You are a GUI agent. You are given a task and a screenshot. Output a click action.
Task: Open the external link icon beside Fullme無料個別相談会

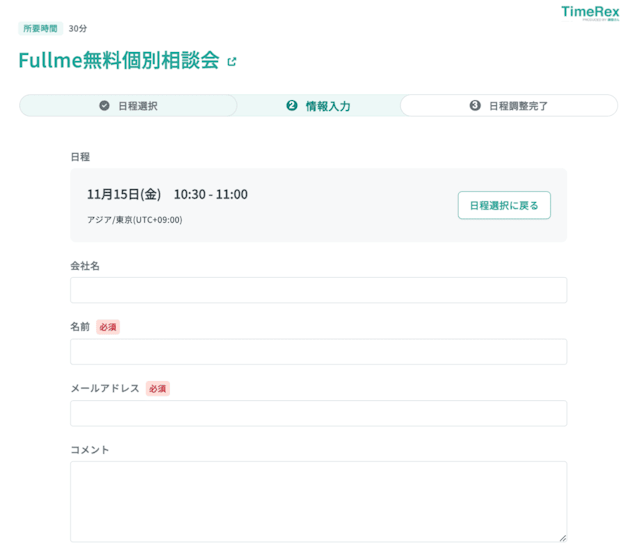[232, 62]
